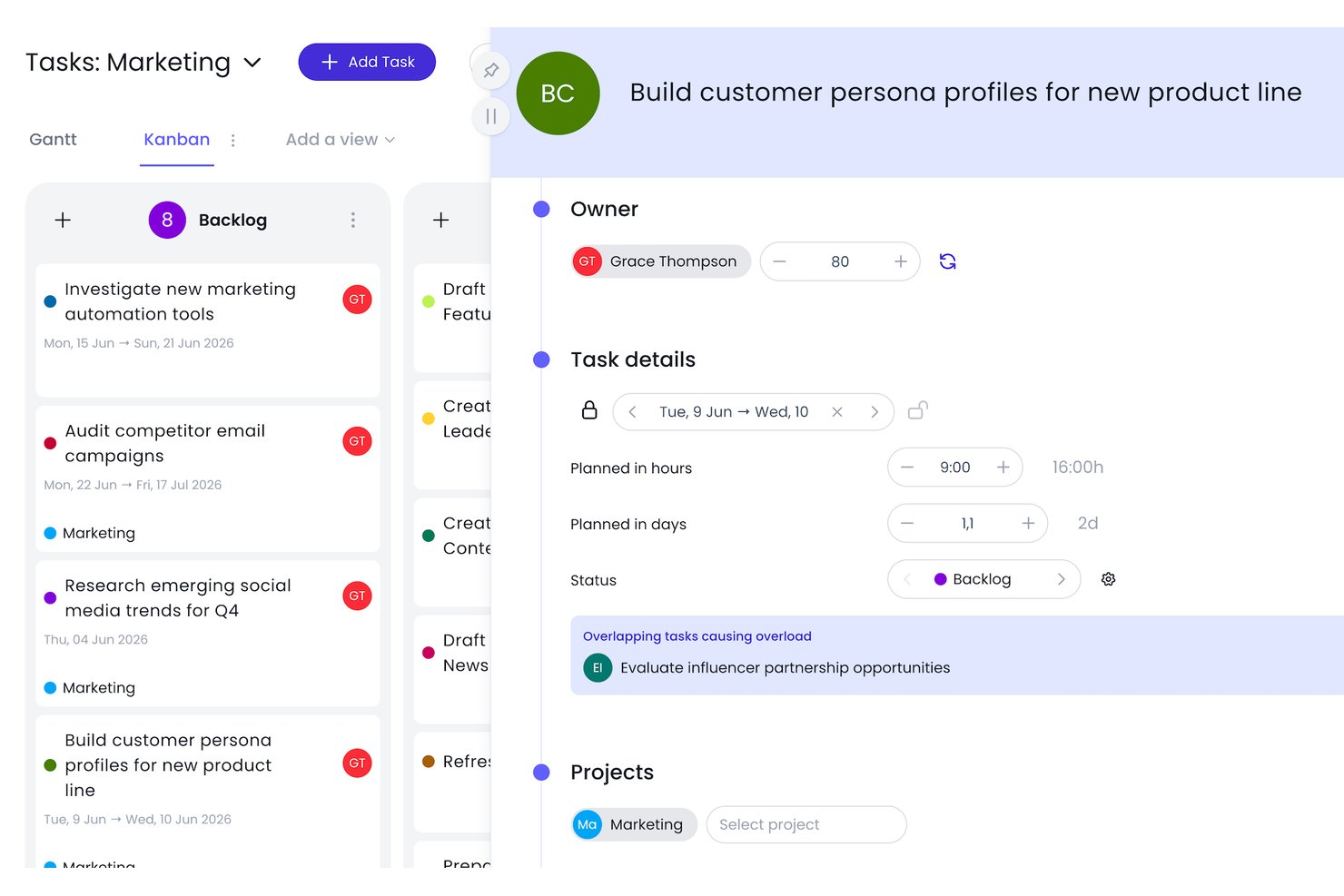Switch to the Gantt tab
1344x896 pixels.
53,140
